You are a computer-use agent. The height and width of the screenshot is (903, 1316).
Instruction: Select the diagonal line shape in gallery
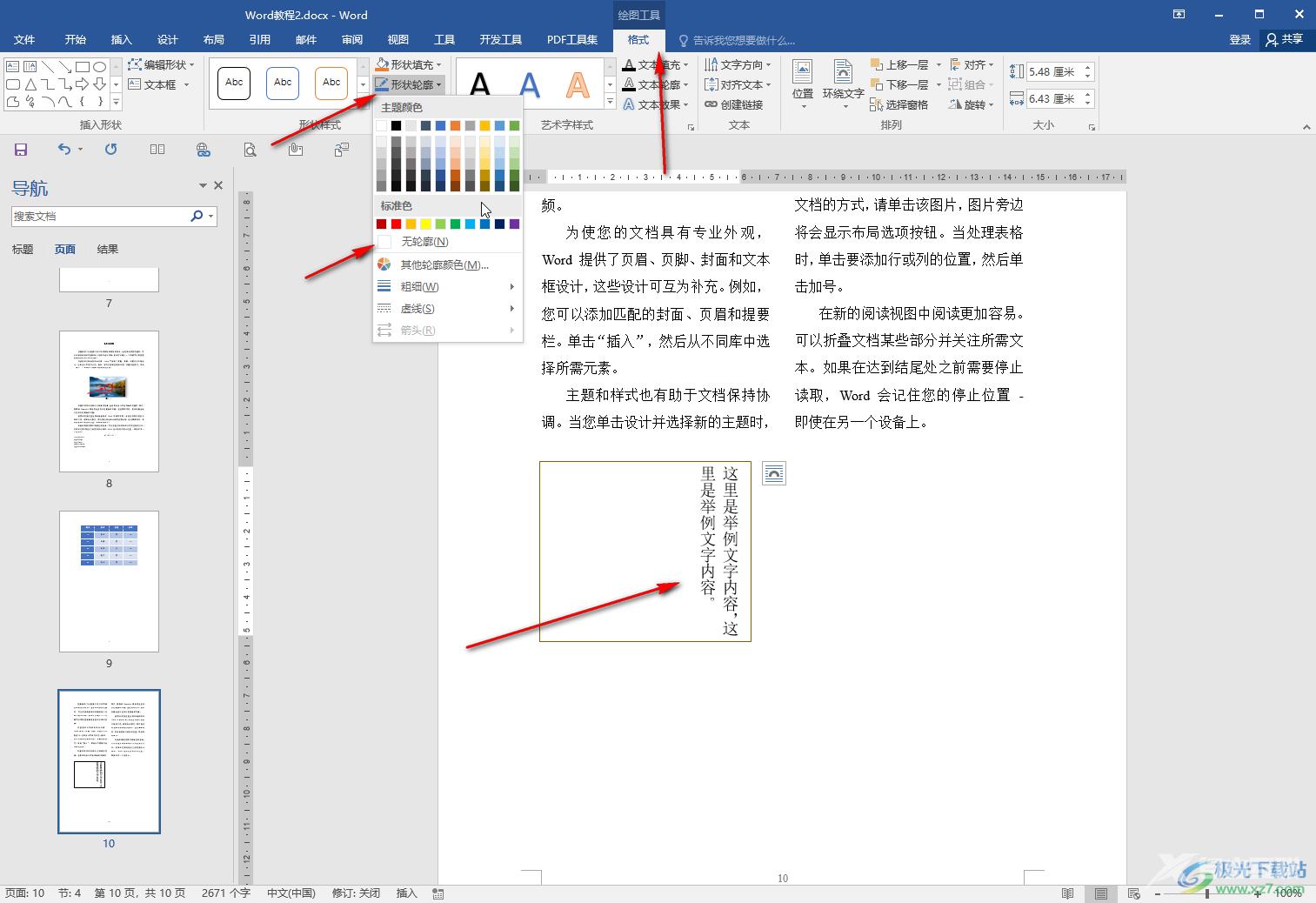point(48,67)
